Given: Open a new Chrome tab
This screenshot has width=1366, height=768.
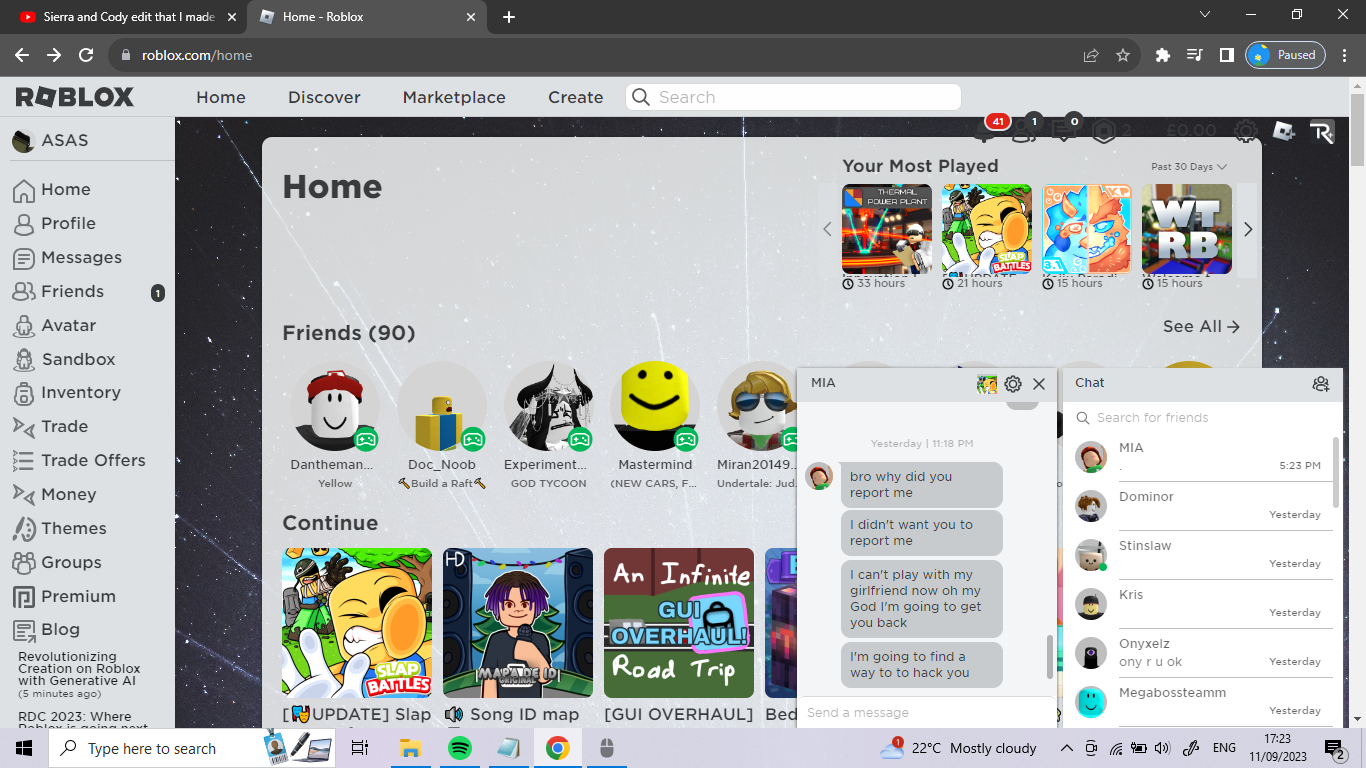Looking at the screenshot, I should pyautogui.click(x=509, y=17).
